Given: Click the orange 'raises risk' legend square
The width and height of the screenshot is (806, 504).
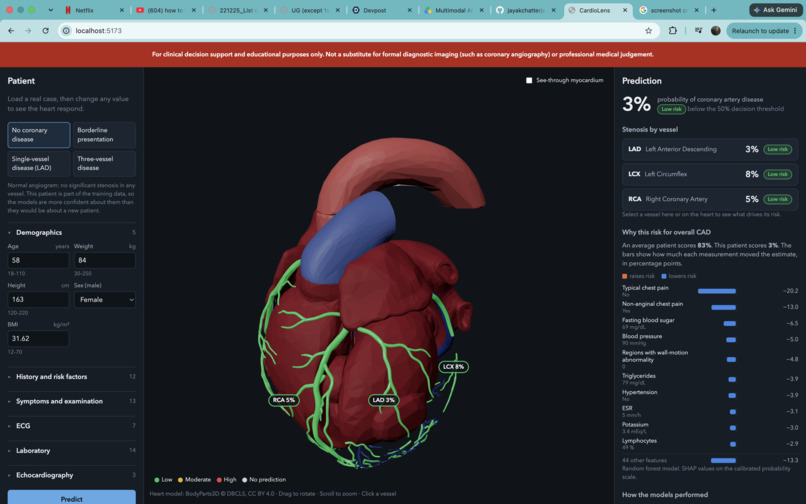Looking at the screenshot, I should point(625,276).
